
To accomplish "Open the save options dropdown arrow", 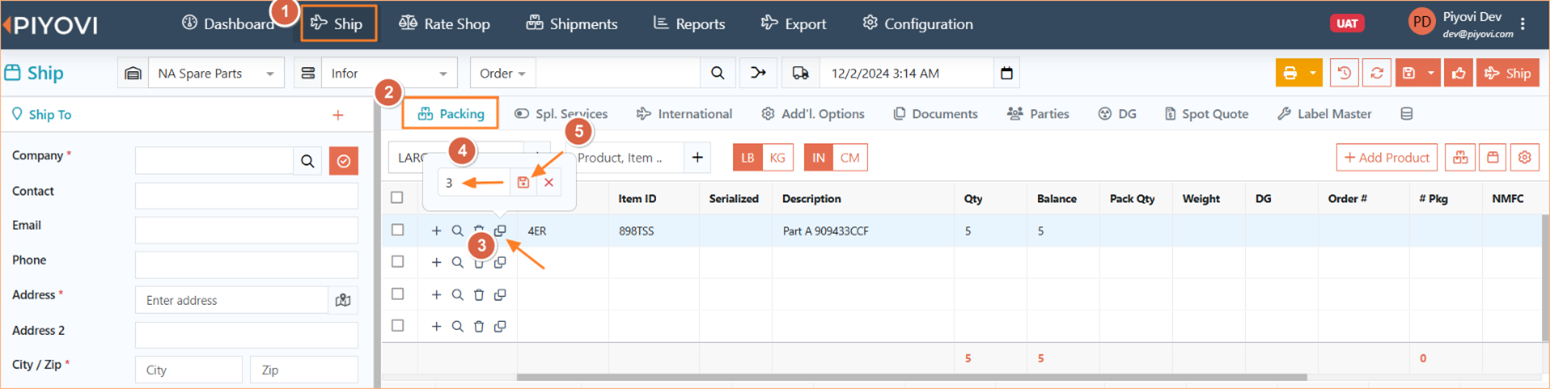I will 1432,73.
